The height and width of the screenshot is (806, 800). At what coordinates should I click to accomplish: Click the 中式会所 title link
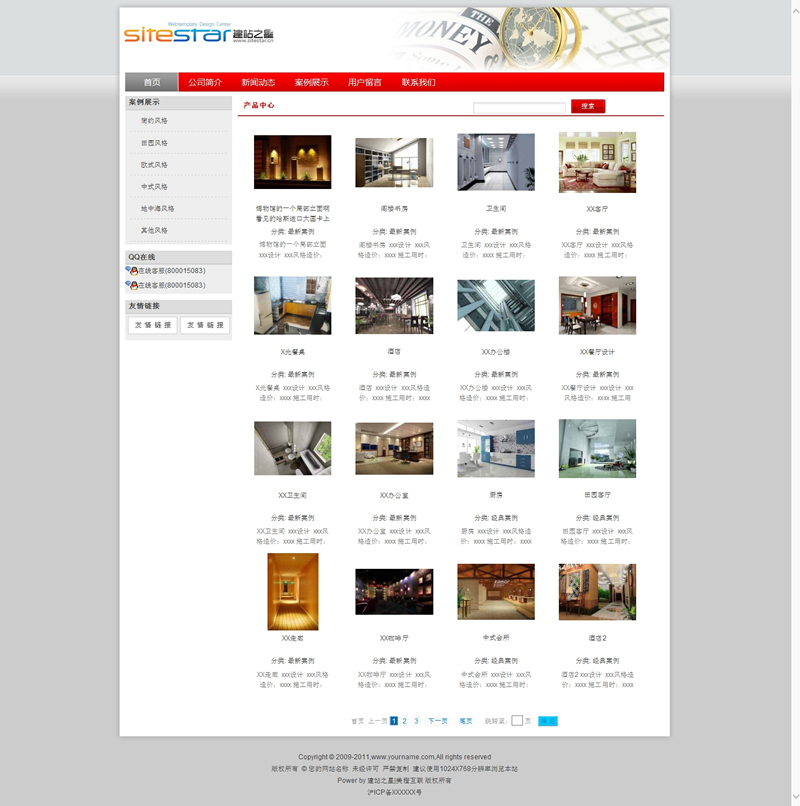(496, 637)
